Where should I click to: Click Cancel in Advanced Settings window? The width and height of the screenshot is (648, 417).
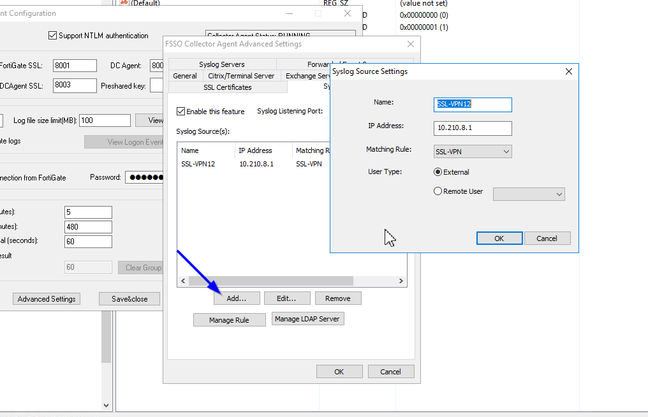391,372
